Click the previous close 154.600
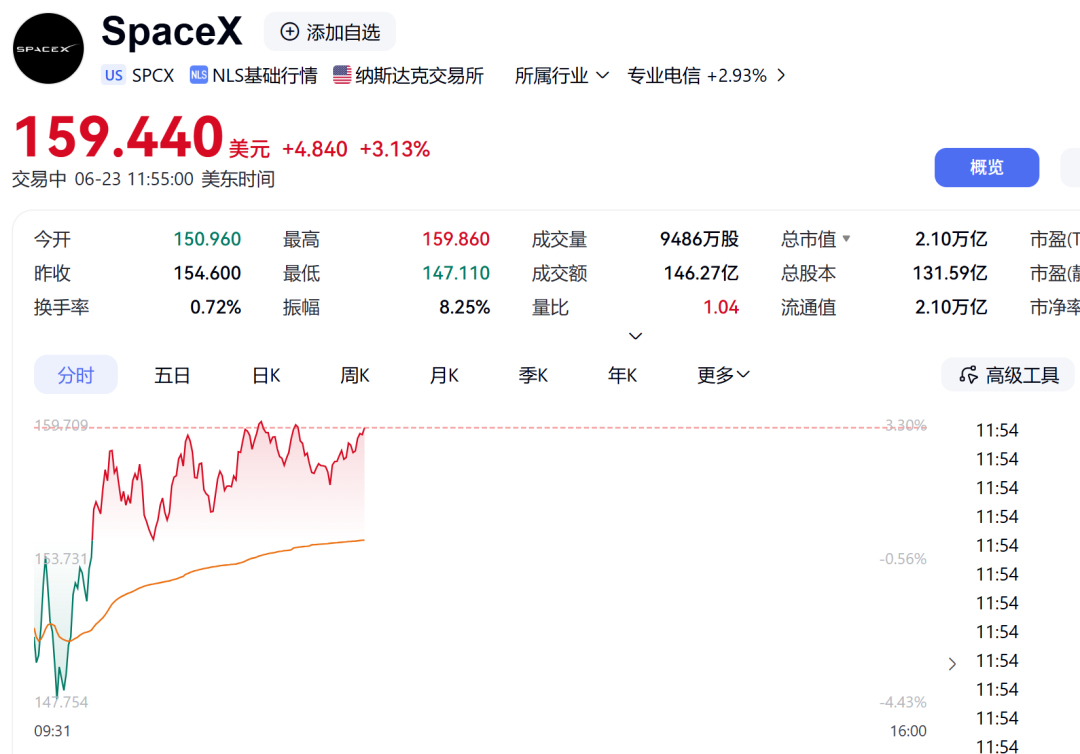1080x754 pixels. click(x=207, y=273)
